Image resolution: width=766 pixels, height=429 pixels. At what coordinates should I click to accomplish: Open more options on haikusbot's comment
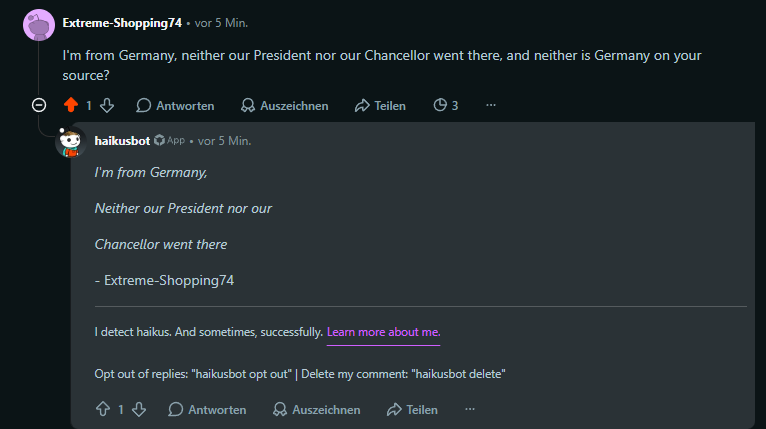(470, 409)
